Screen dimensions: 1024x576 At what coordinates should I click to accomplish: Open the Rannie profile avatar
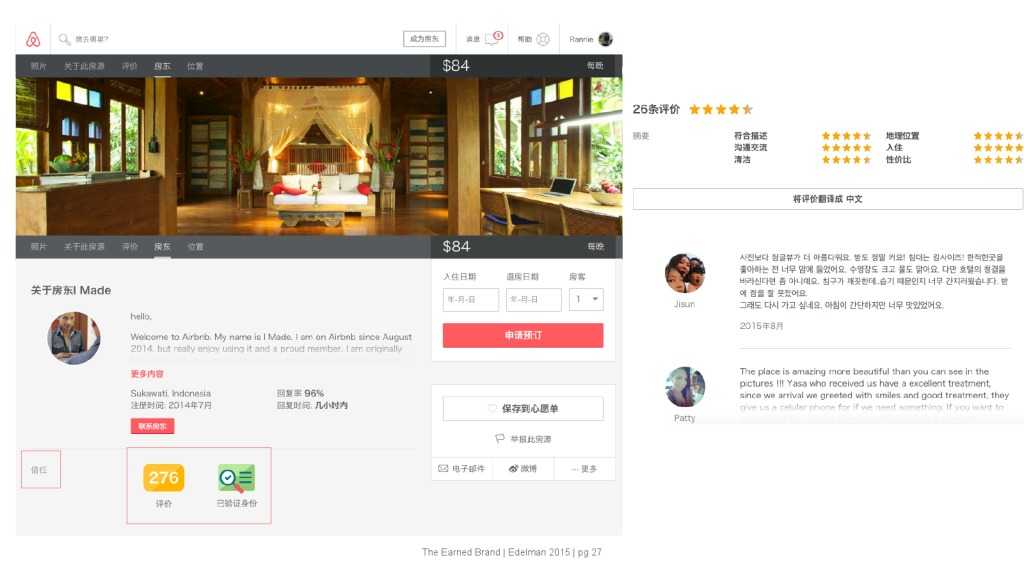click(605, 39)
